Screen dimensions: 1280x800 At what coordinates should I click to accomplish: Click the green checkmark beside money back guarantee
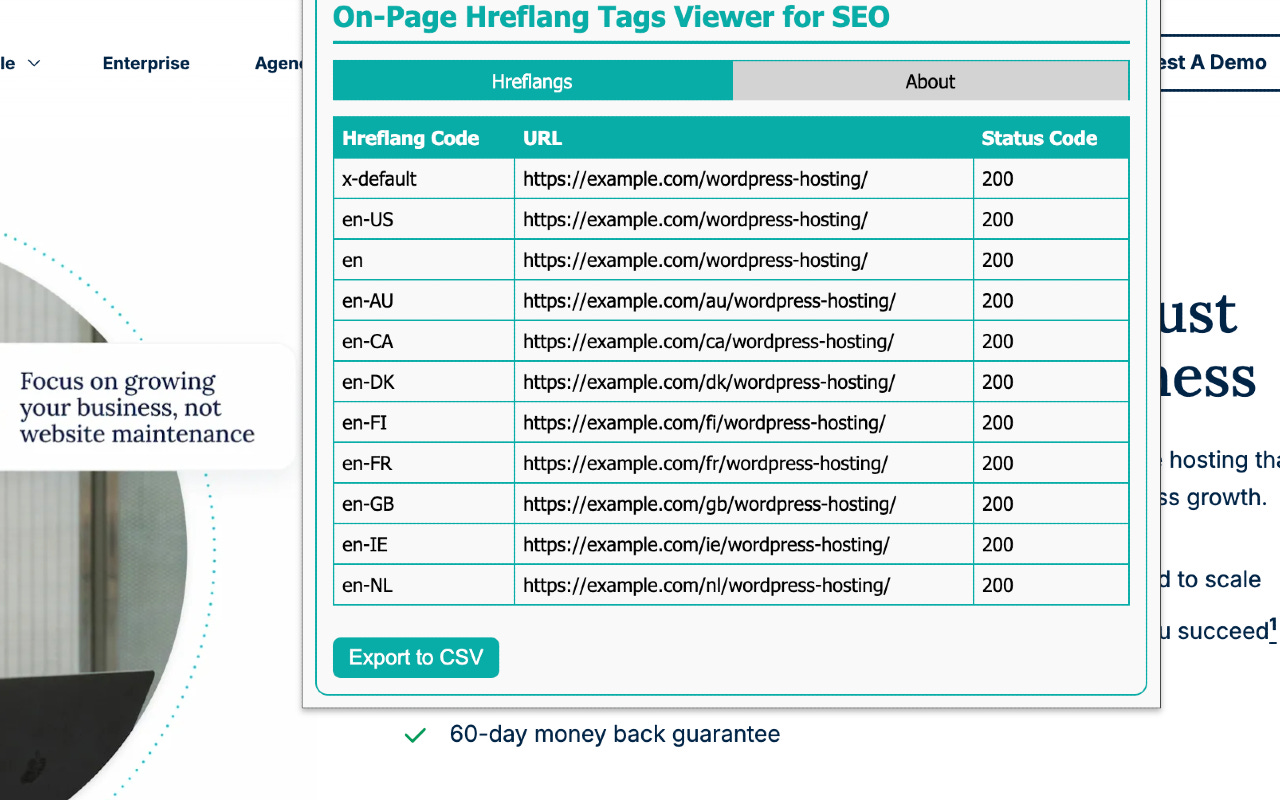(x=415, y=735)
